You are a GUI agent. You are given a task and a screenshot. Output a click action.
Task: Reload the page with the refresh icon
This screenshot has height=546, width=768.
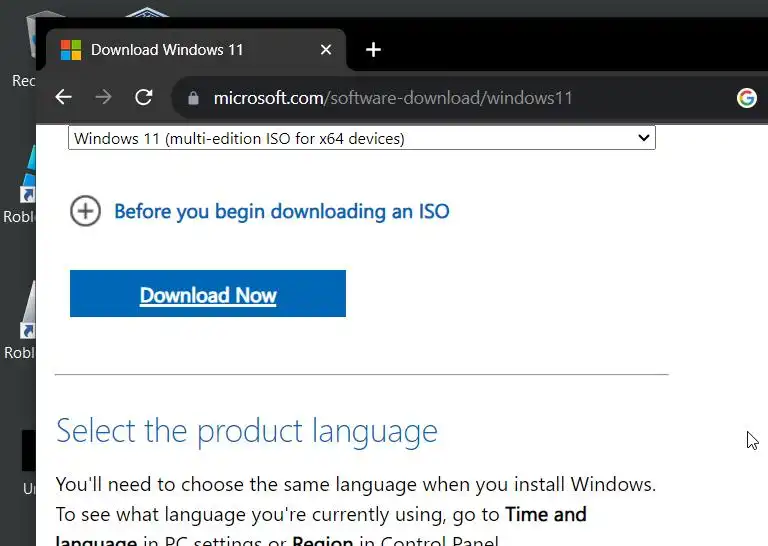tap(144, 97)
